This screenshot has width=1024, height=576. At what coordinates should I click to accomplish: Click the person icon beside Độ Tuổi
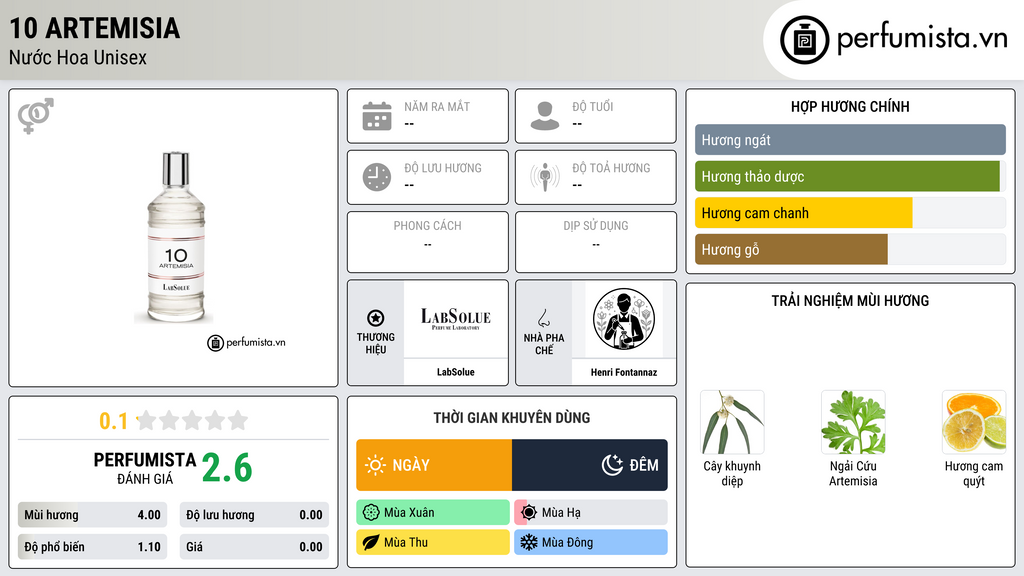545,116
